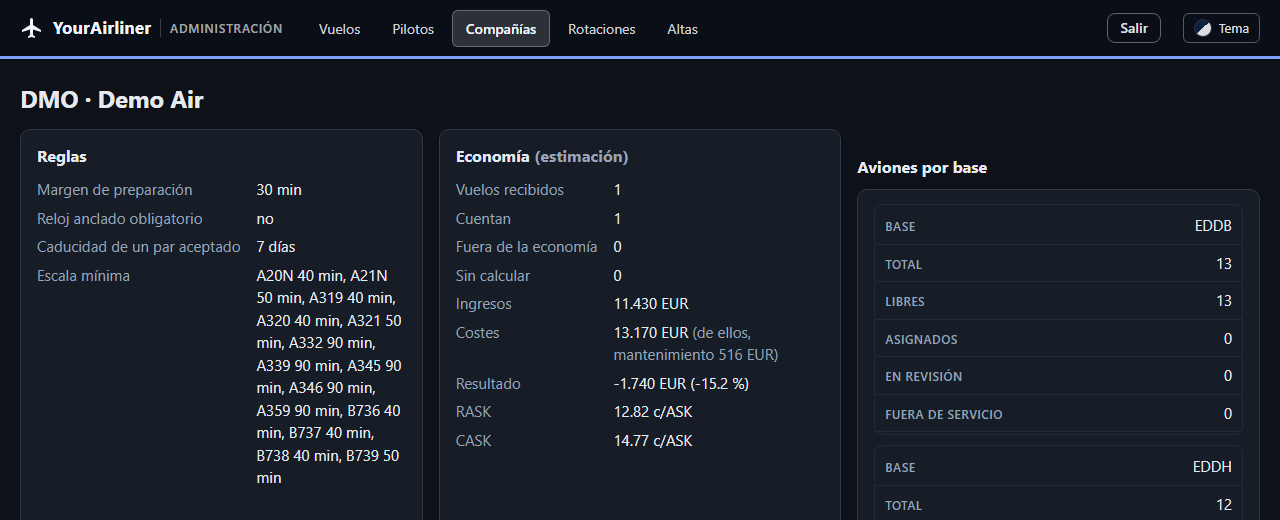
Task: Click the Fuera de la economía label
Action: [527, 247]
